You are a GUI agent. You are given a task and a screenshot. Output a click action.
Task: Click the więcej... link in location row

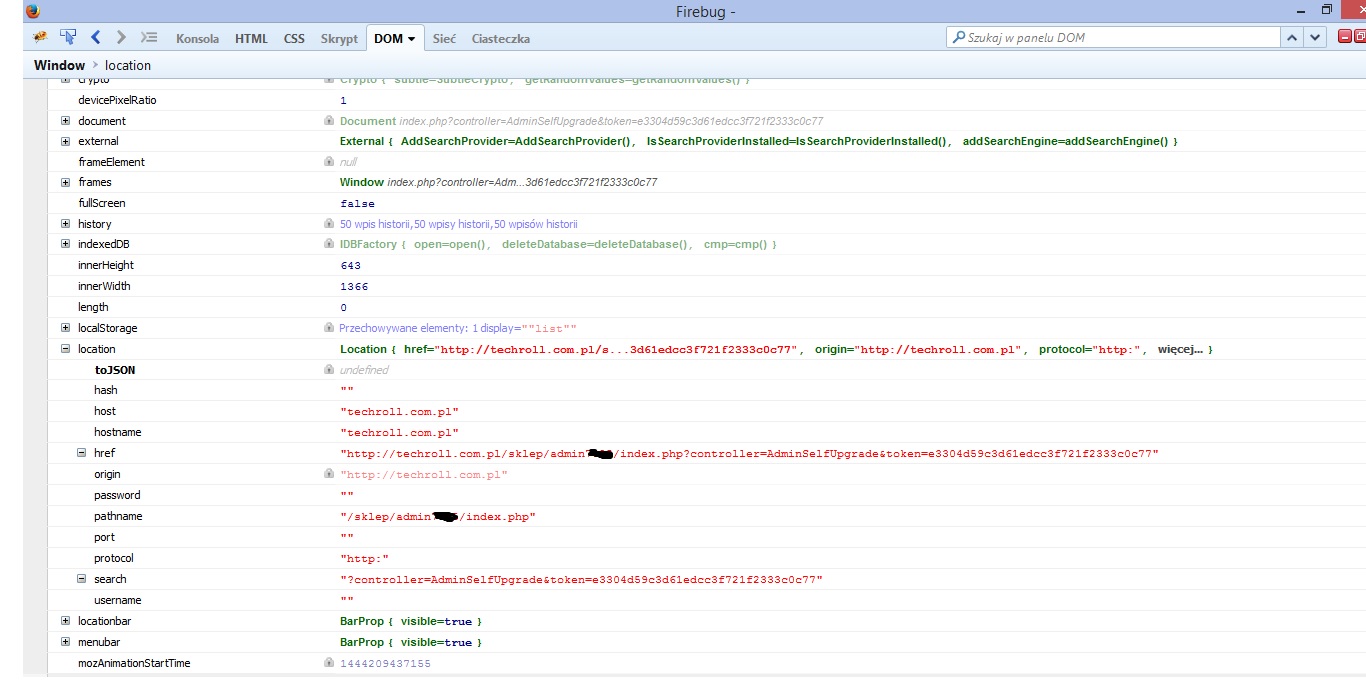[1182, 349]
